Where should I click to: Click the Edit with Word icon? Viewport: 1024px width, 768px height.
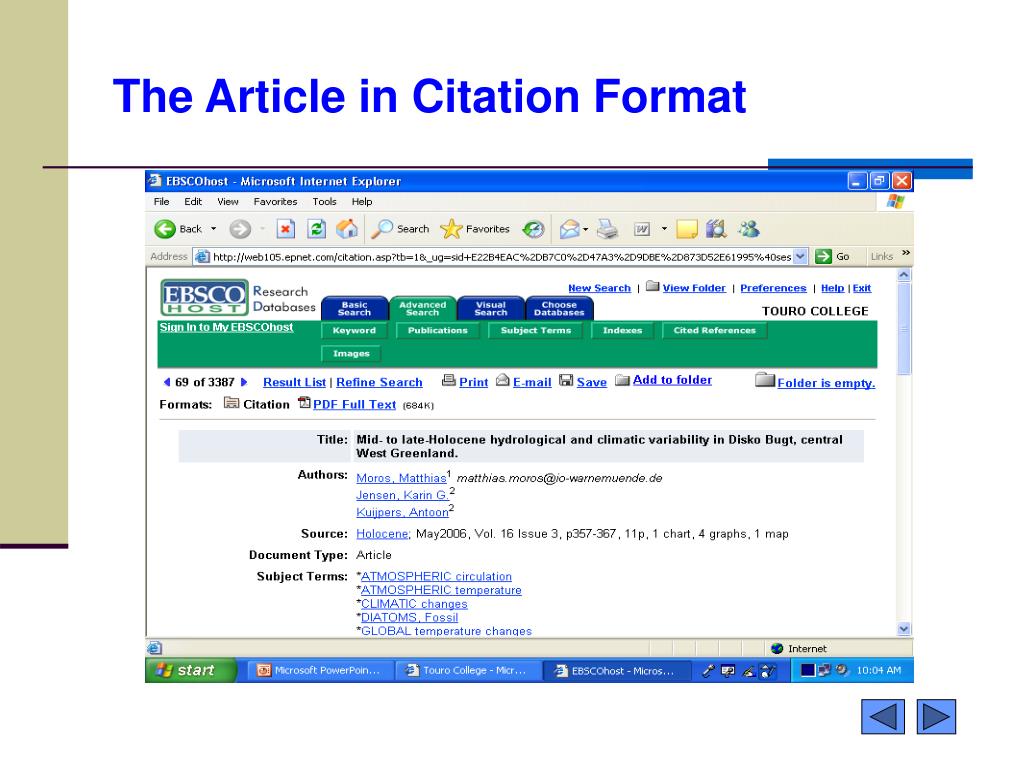click(x=642, y=229)
